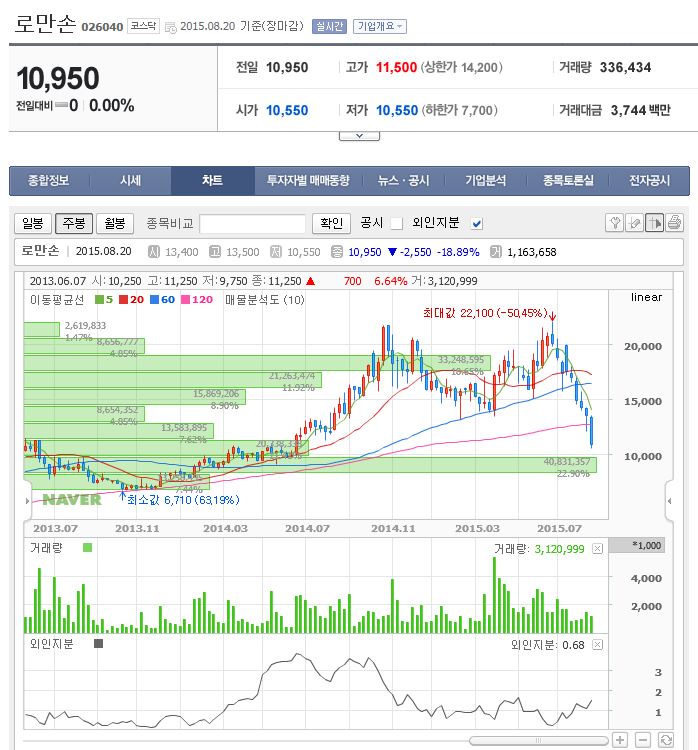The image size is (698, 750).
Task: Click the 종가 close price icon
Action: pyautogui.click(x=337, y=252)
